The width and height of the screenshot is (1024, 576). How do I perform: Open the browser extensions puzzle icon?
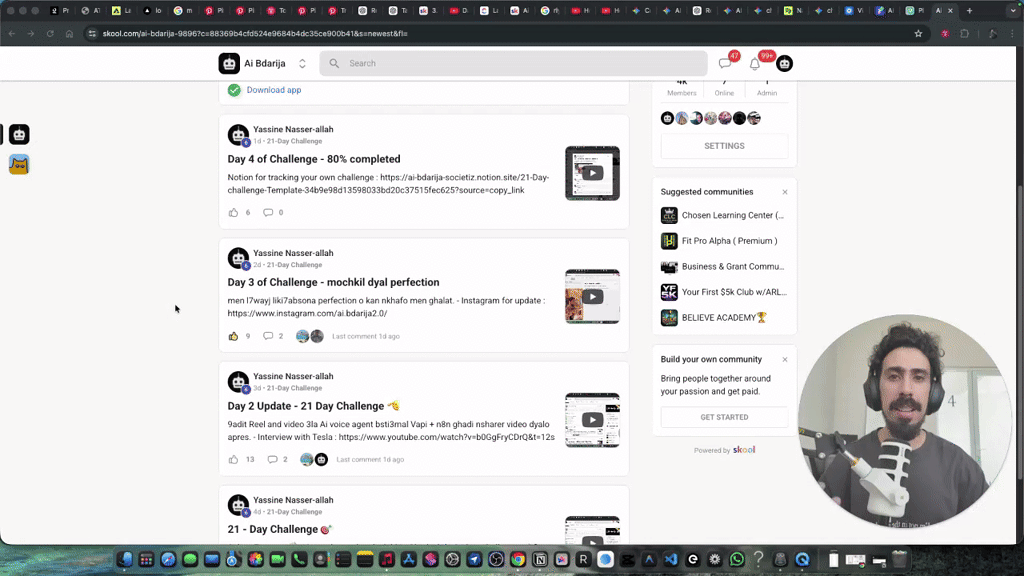pyautogui.click(x=965, y=33)
